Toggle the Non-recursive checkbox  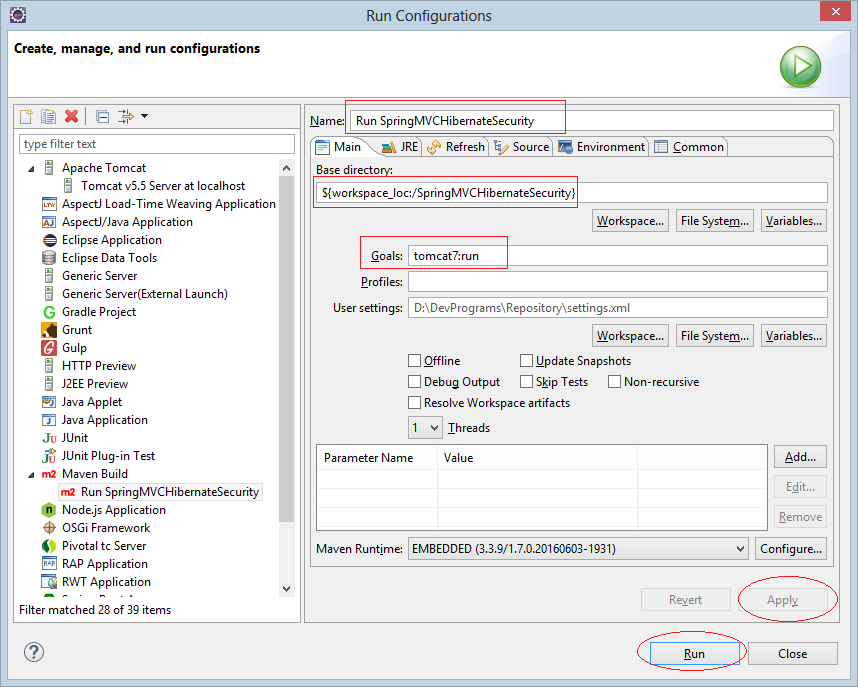click(x=614, y=382)
